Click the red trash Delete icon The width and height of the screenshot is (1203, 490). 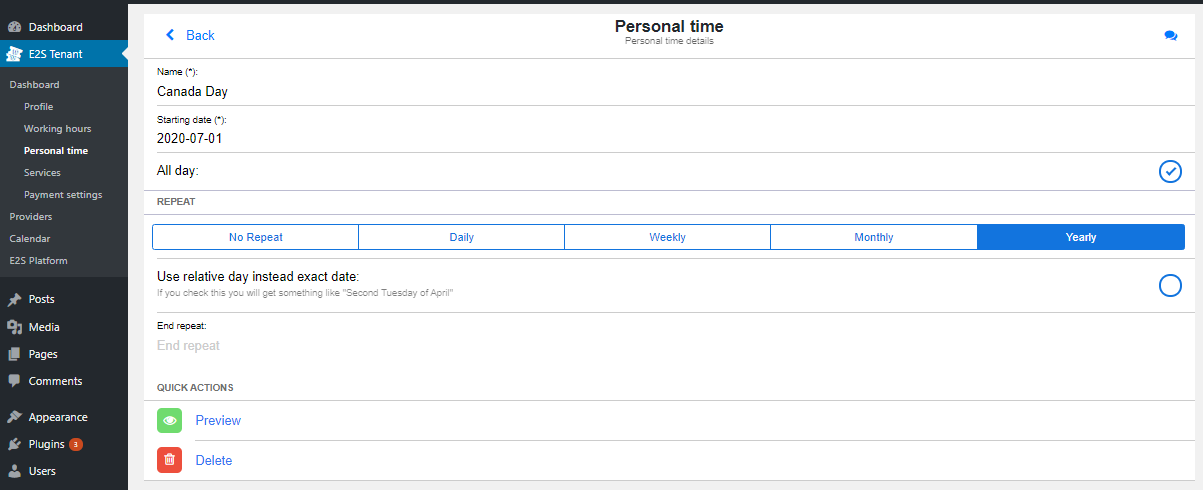170,460
